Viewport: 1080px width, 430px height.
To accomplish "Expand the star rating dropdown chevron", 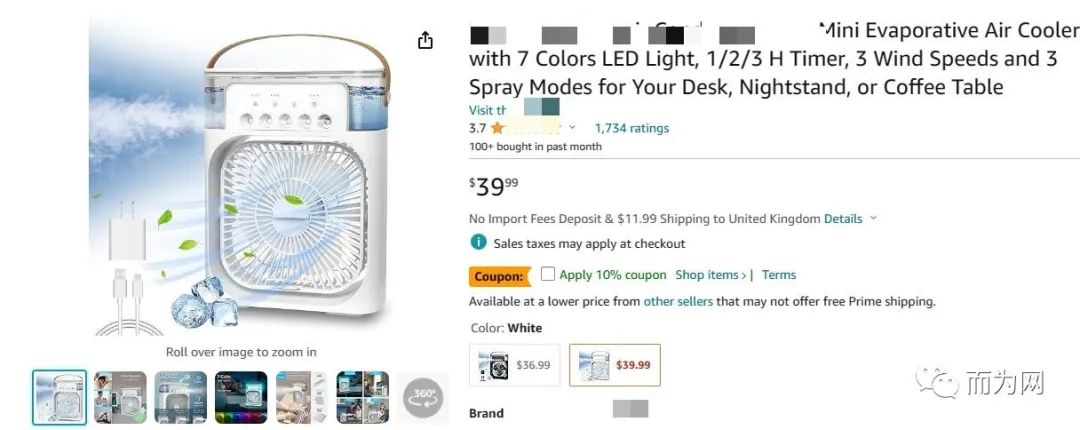I will coord(572,128).
